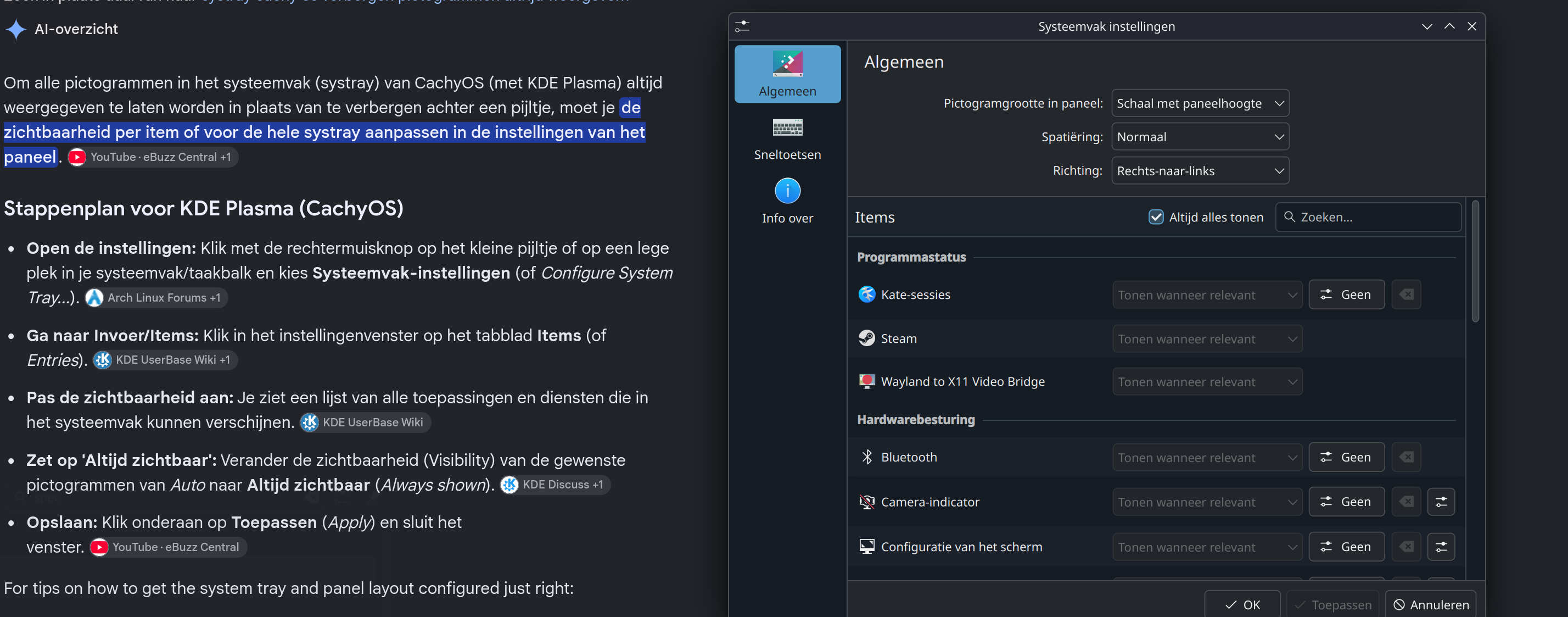Click the Bluetooth symbol icon

(867, 457)
